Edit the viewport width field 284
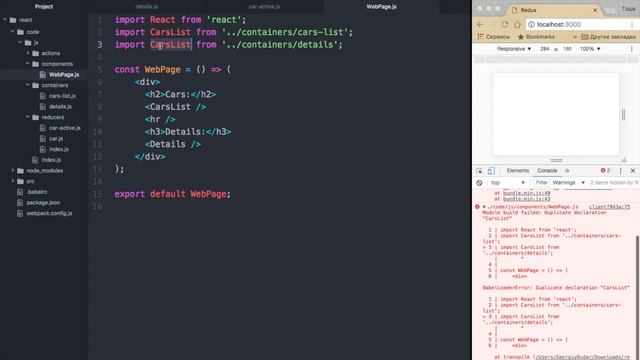Image resolution: width=640 pixels, height=360 pixels. [544, 49]
